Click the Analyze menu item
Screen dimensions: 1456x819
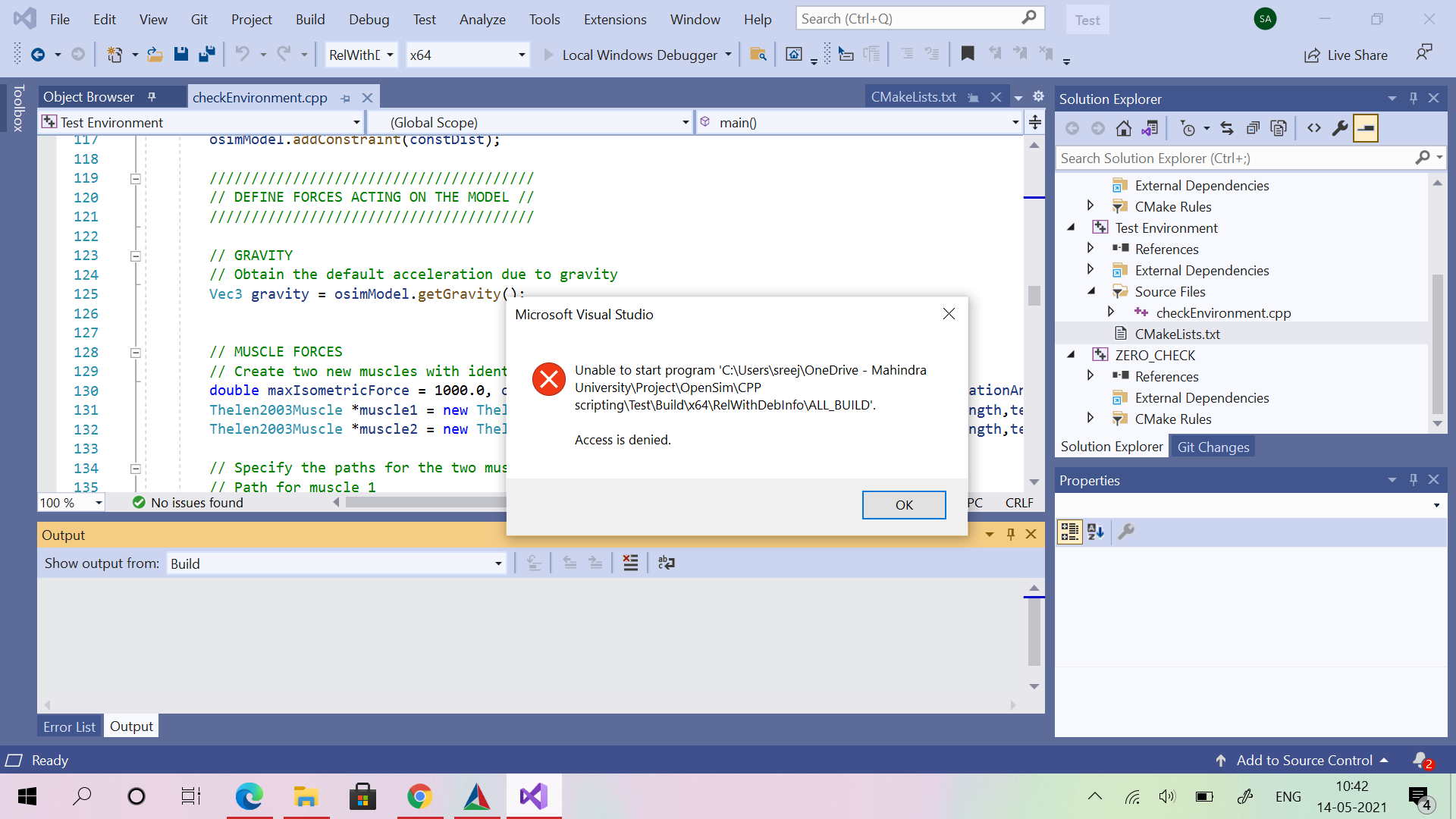pos(479,19)
